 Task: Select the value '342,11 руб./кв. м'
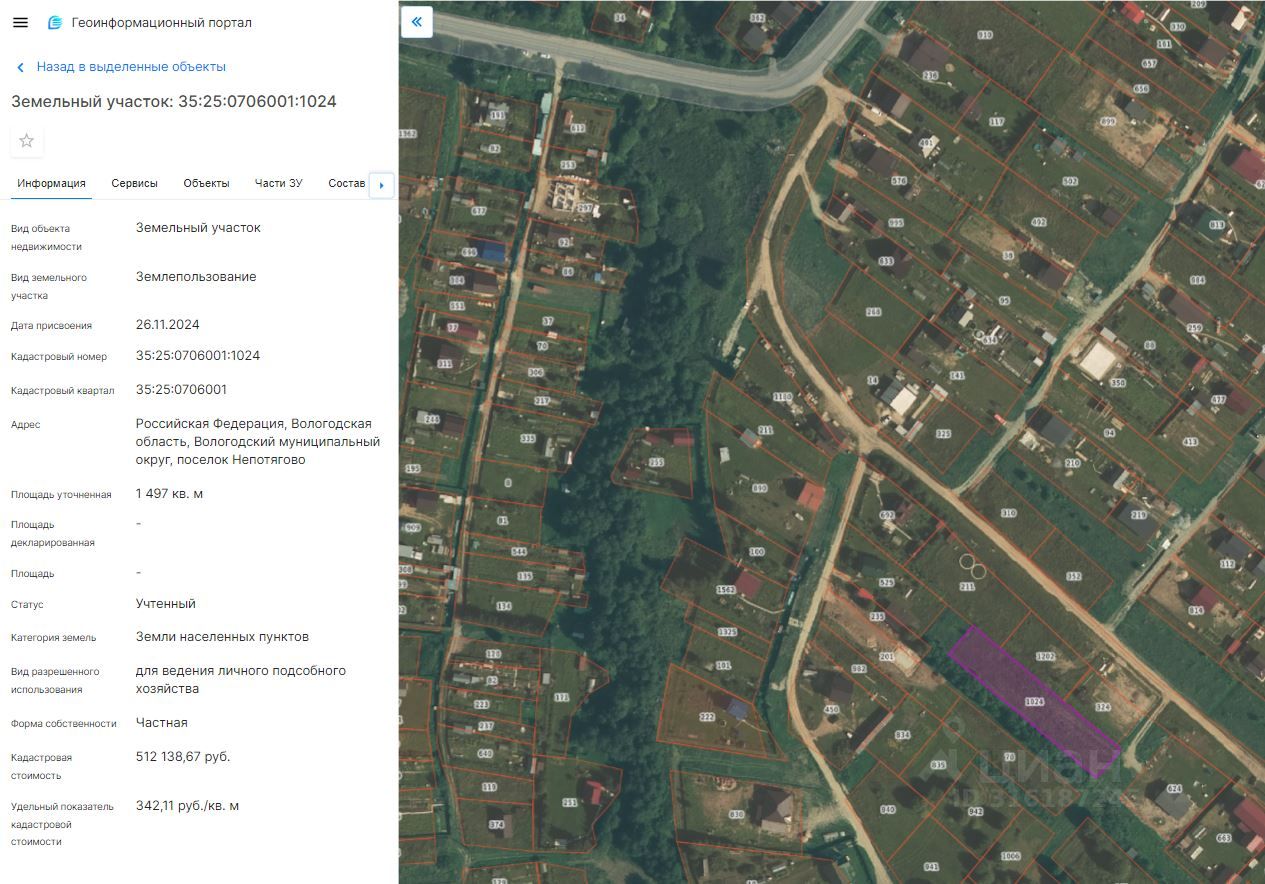coord(188,806)
